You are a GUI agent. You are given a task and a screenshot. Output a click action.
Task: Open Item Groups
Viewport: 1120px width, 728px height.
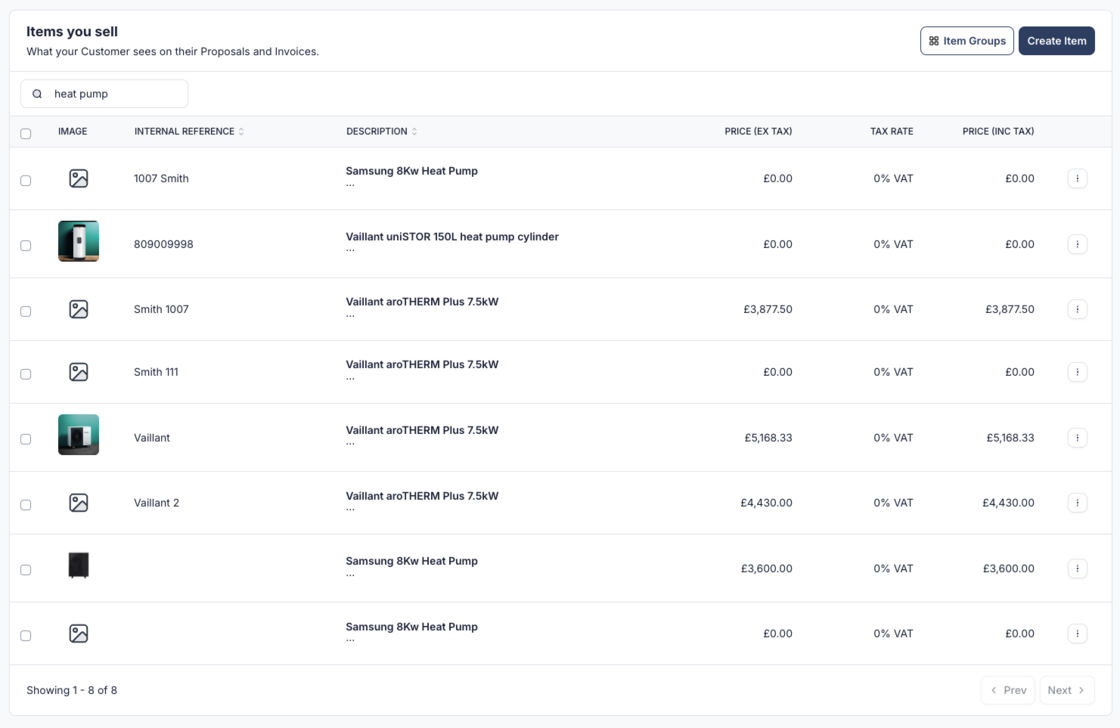click(966, 41)
